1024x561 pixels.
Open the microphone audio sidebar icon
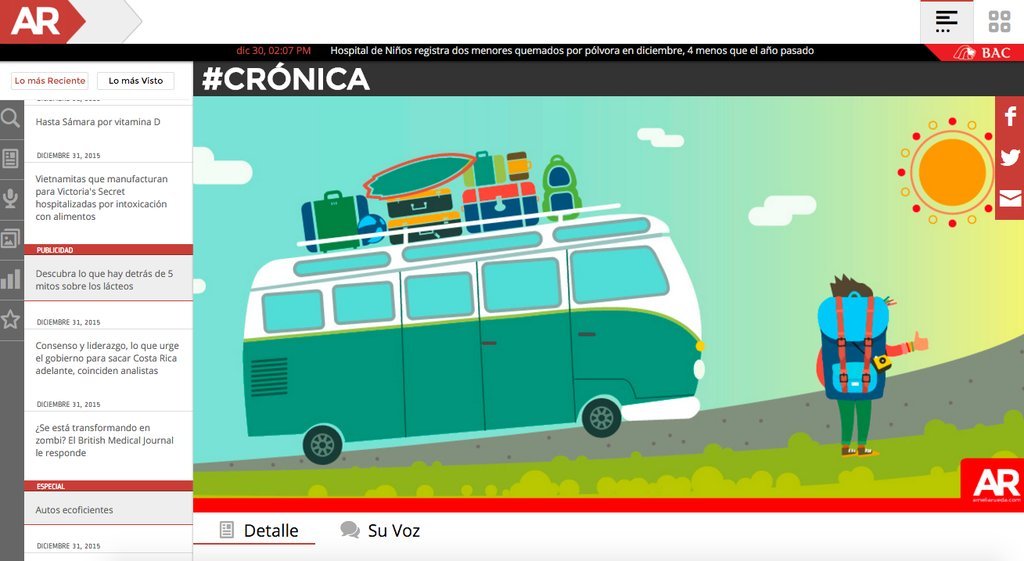point(11,199)
